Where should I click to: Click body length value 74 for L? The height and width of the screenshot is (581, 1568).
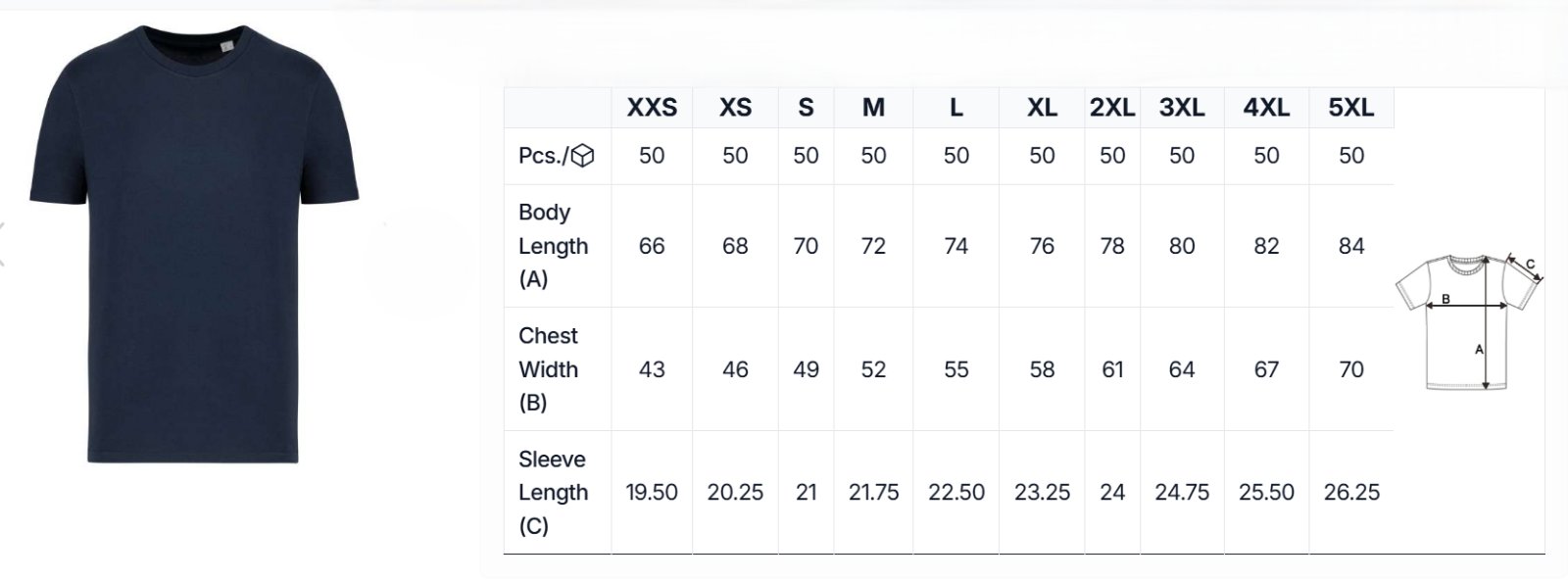(955, 246)
